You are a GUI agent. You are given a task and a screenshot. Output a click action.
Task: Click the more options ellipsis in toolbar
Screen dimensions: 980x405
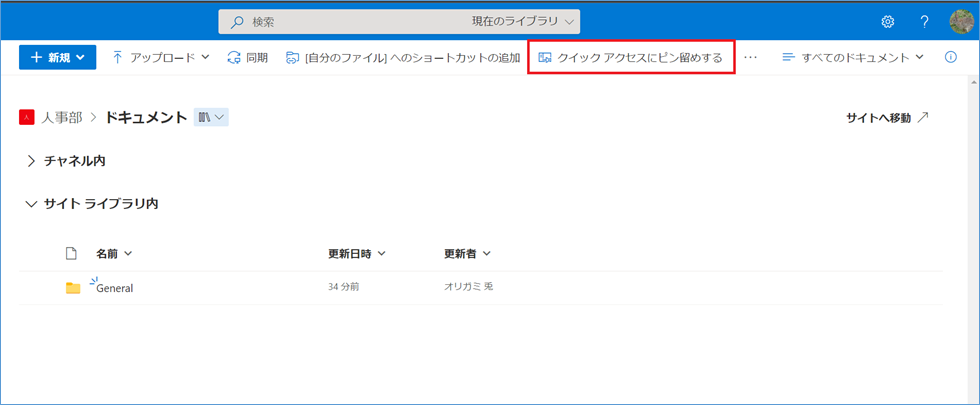point(751,57)
